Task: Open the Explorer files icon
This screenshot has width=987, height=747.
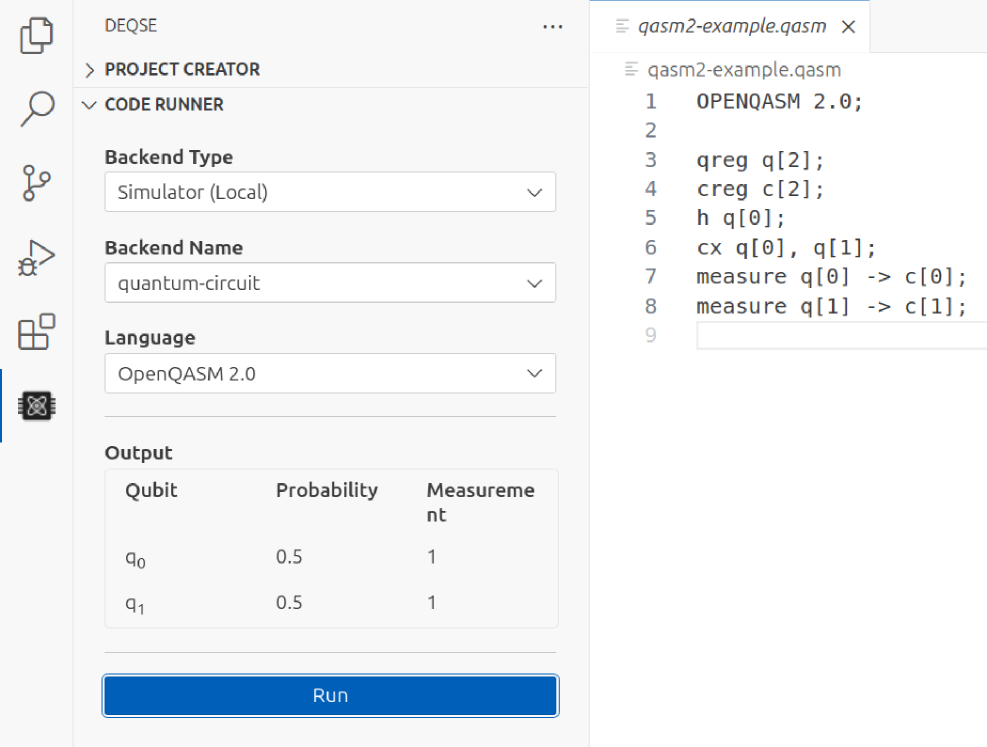Action: tap(36, 36)
